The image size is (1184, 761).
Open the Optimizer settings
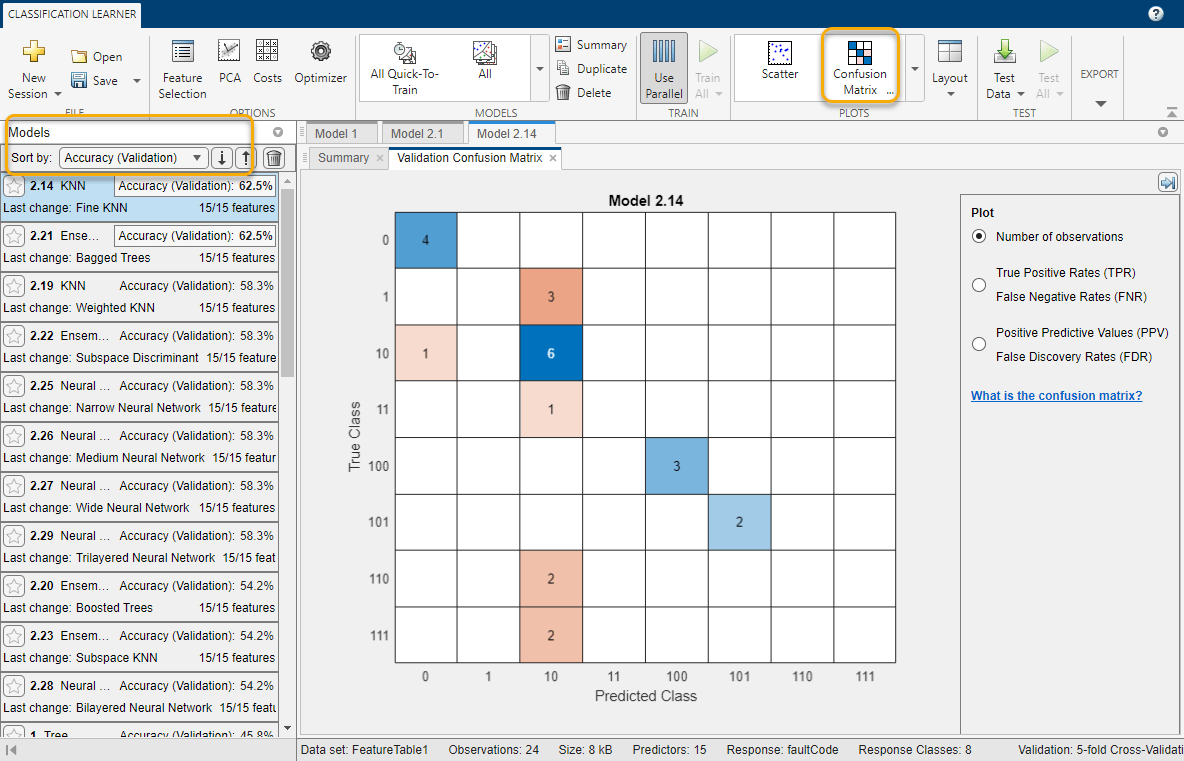[320, 63]
